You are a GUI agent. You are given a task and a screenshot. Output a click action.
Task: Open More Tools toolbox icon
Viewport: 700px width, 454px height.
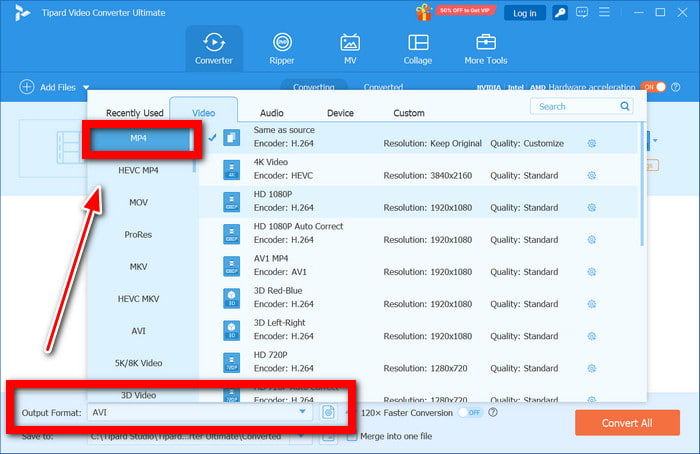coord(486,43)
